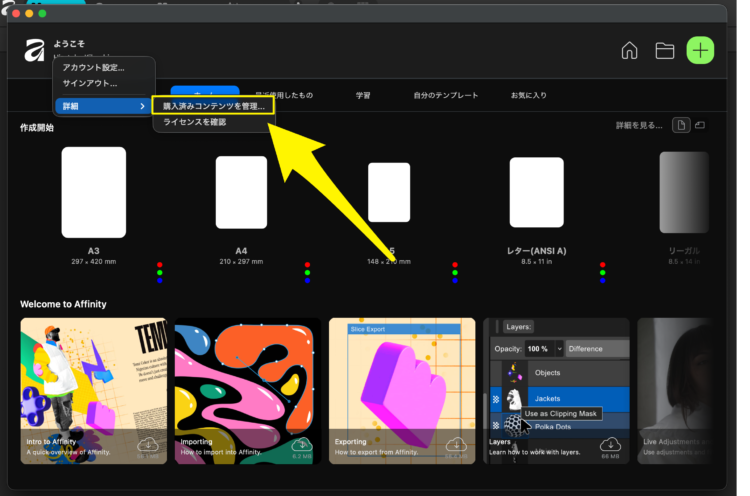The image size is (750, 496).
Task: Open アカウント設定... menu entry
Action: click(x=94, y=67)
